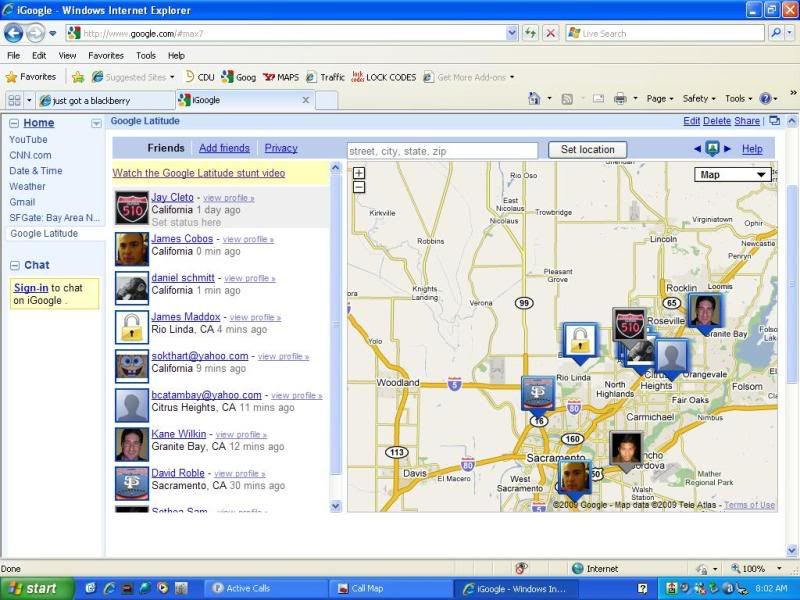The image size is (800, 600).
Task: Zoom in on the map with plus button
Action: pyautogui.click(x=359, y=173)
